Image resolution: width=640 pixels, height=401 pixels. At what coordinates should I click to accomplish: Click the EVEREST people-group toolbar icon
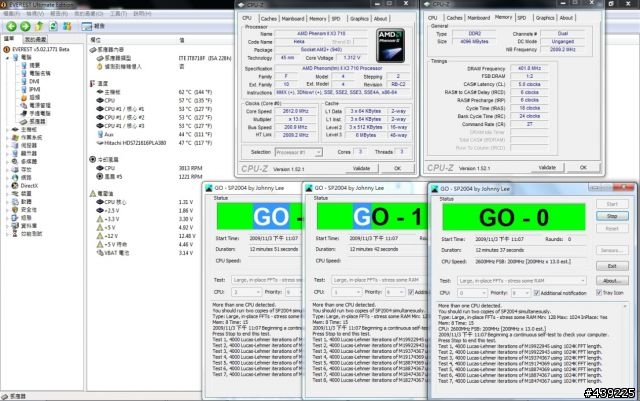coord(67,27)
